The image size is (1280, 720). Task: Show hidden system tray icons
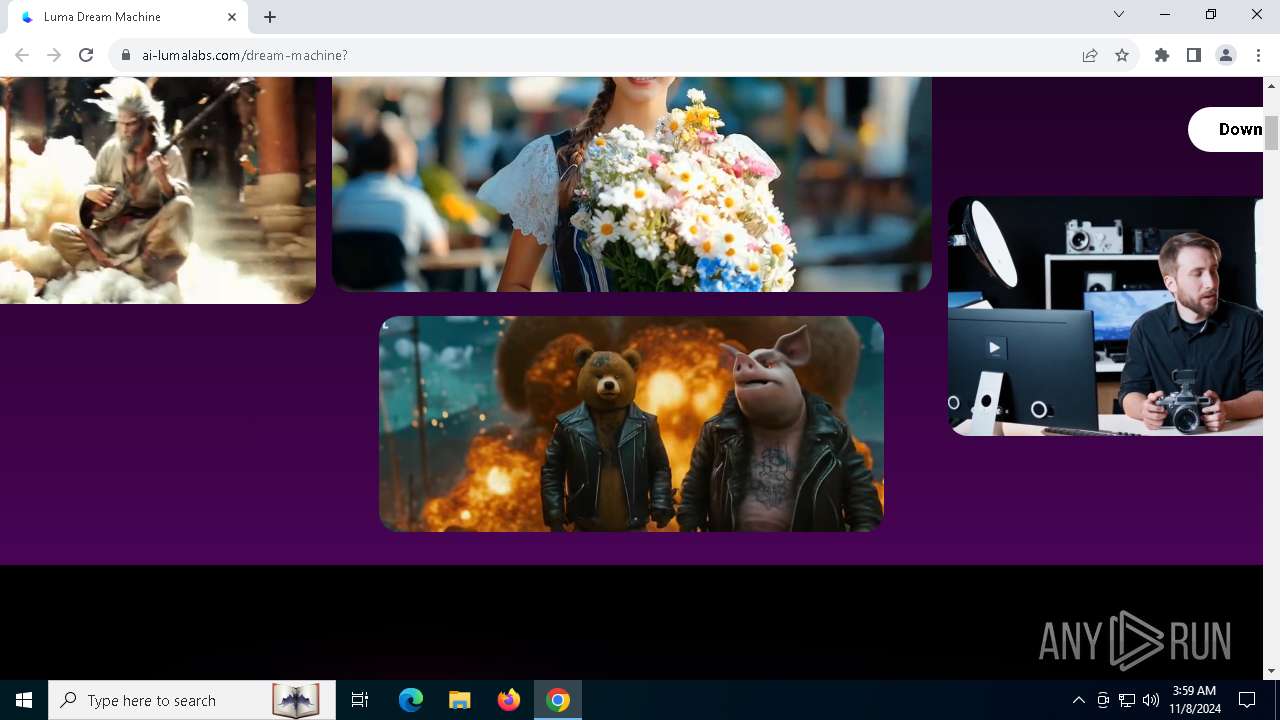(x=1078, y=700)
